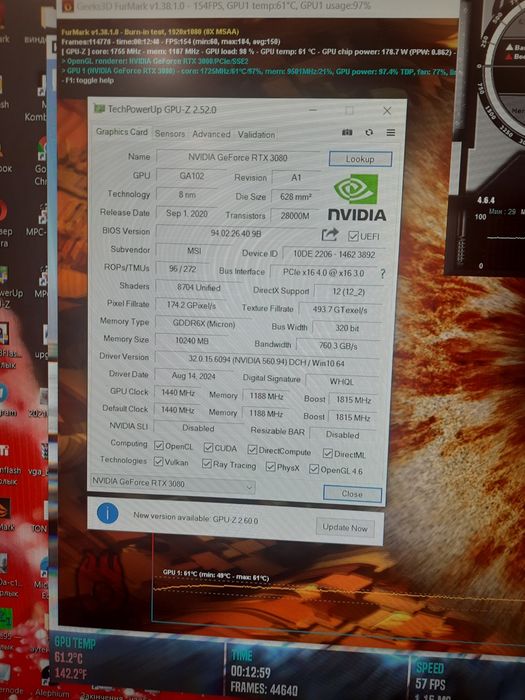Click the Shaders 8704 Unified value
This screenshot has height=700, width=525.
pos(199,288)
